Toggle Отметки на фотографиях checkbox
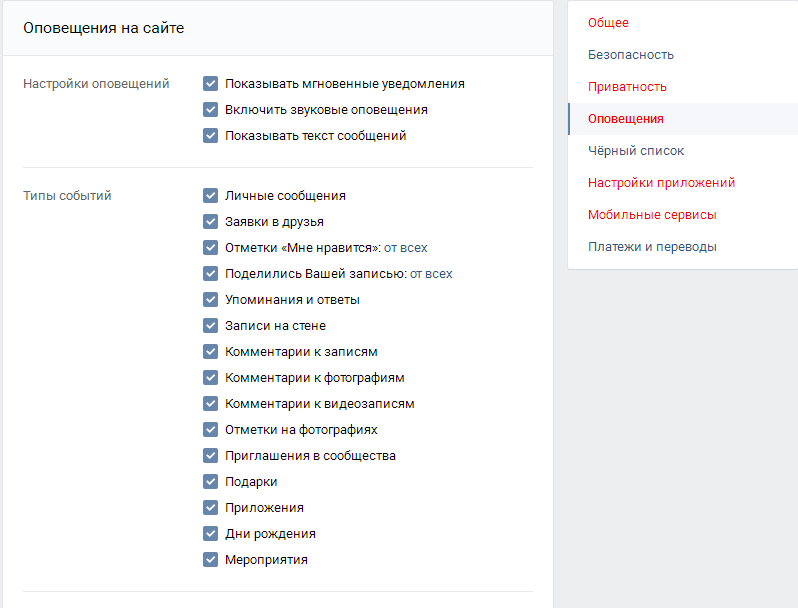 coord(210,429)
